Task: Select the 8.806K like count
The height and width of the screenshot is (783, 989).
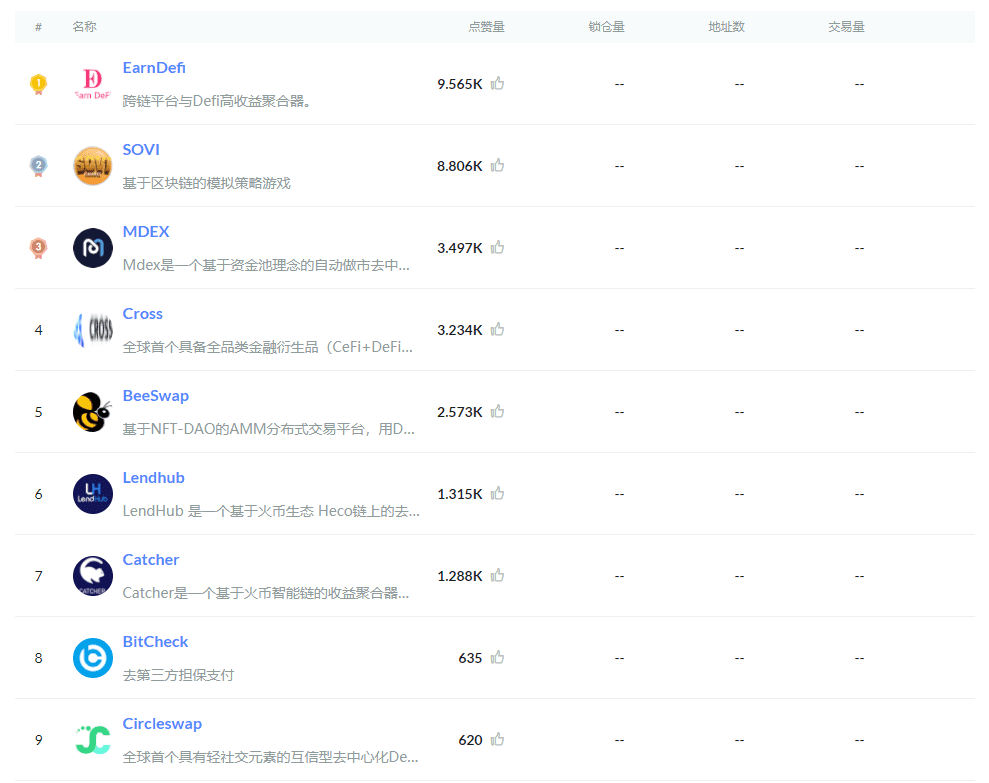Action: tap(460, 166)
